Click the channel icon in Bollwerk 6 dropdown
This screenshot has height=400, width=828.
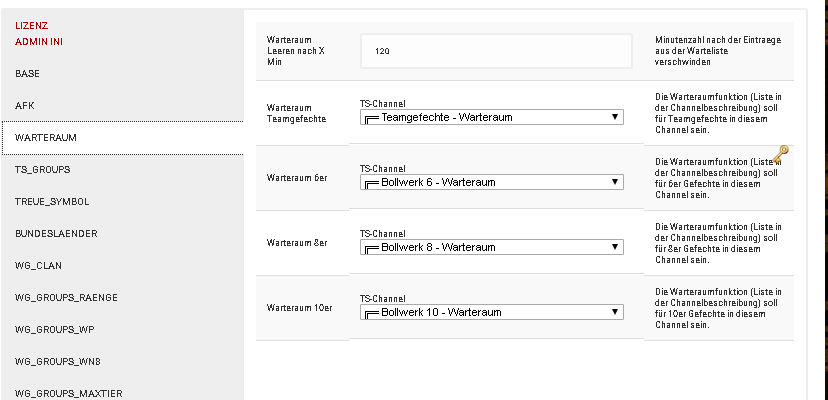click(372, 183)
